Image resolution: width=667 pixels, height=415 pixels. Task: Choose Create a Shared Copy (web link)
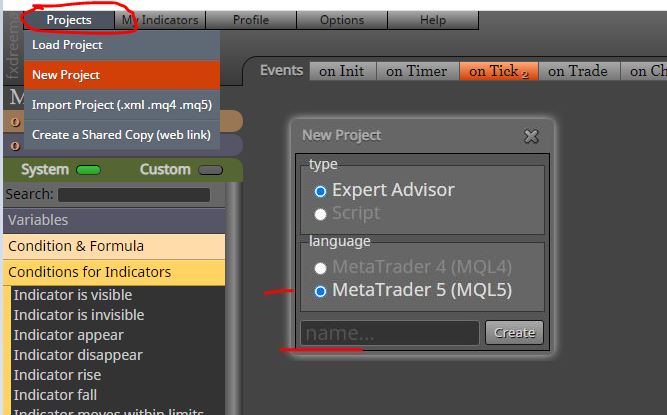click(x=122, y=134)
